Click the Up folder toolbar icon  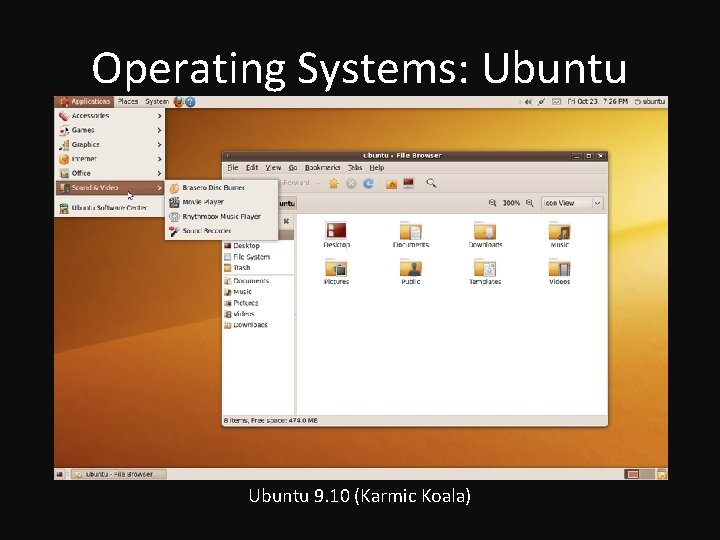[334, 184]
